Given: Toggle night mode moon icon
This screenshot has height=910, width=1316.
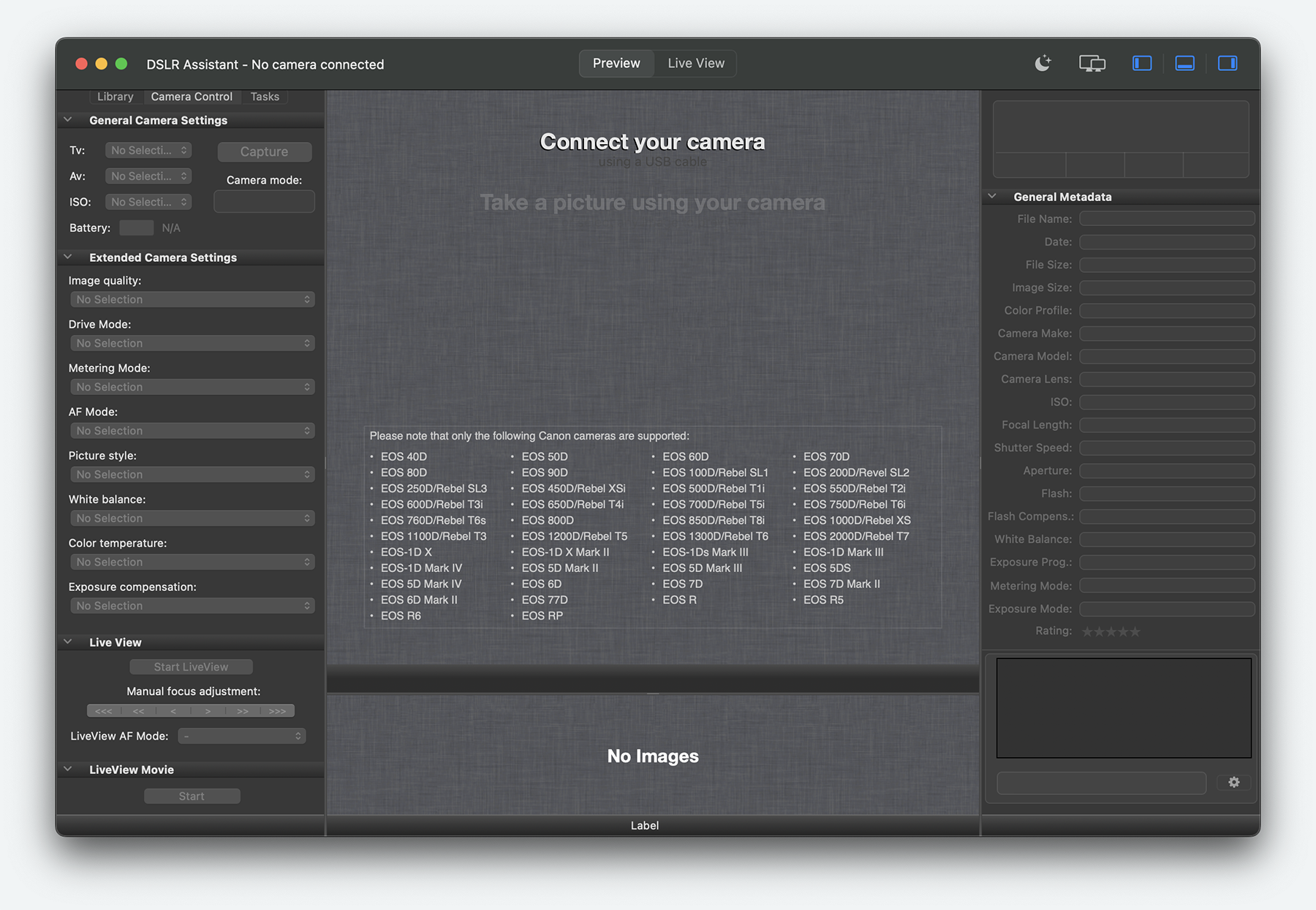Looking at the screenshot, I should click(x=1043, y=64).
